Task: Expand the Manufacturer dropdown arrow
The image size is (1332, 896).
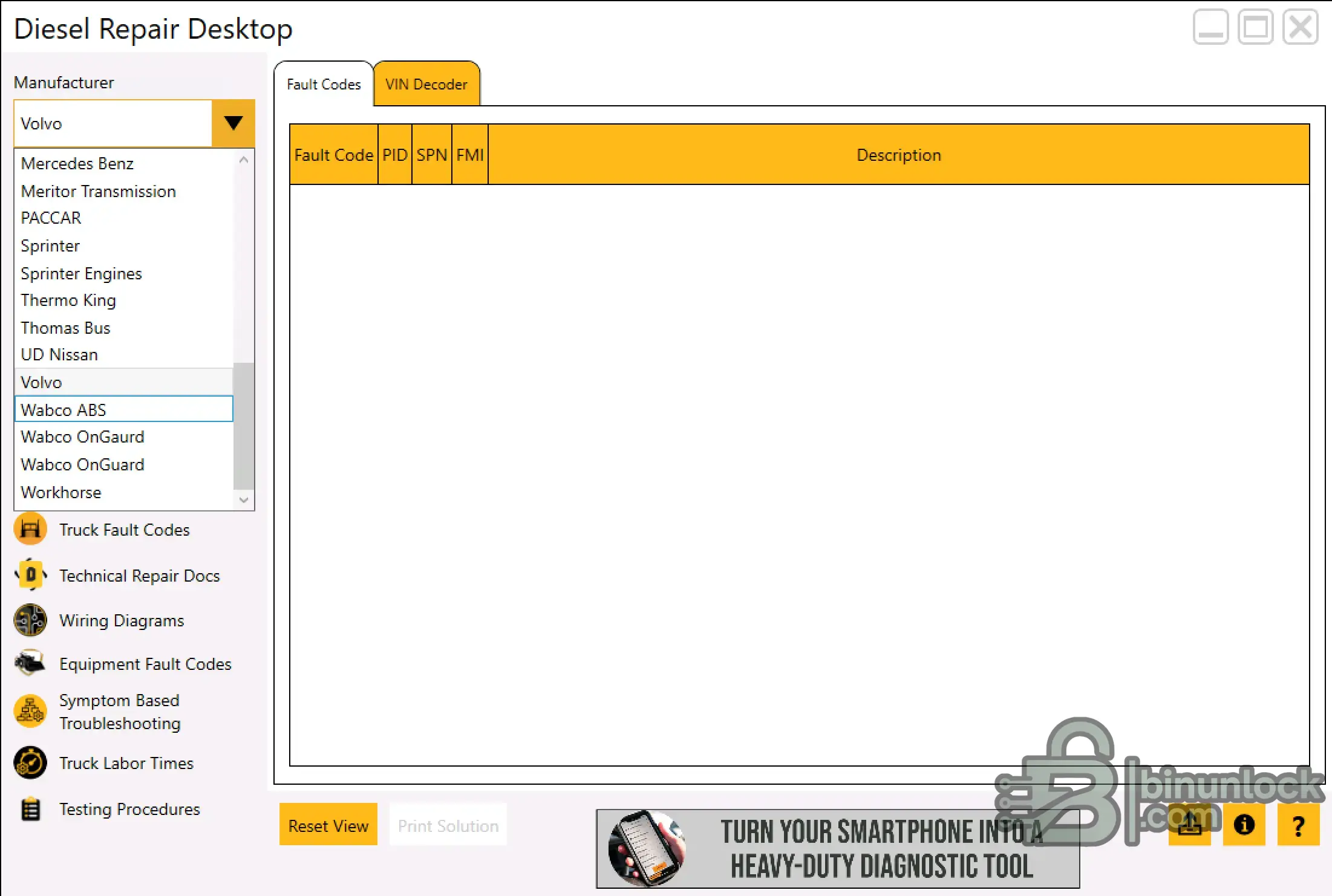Action: (x=233, y=123)
